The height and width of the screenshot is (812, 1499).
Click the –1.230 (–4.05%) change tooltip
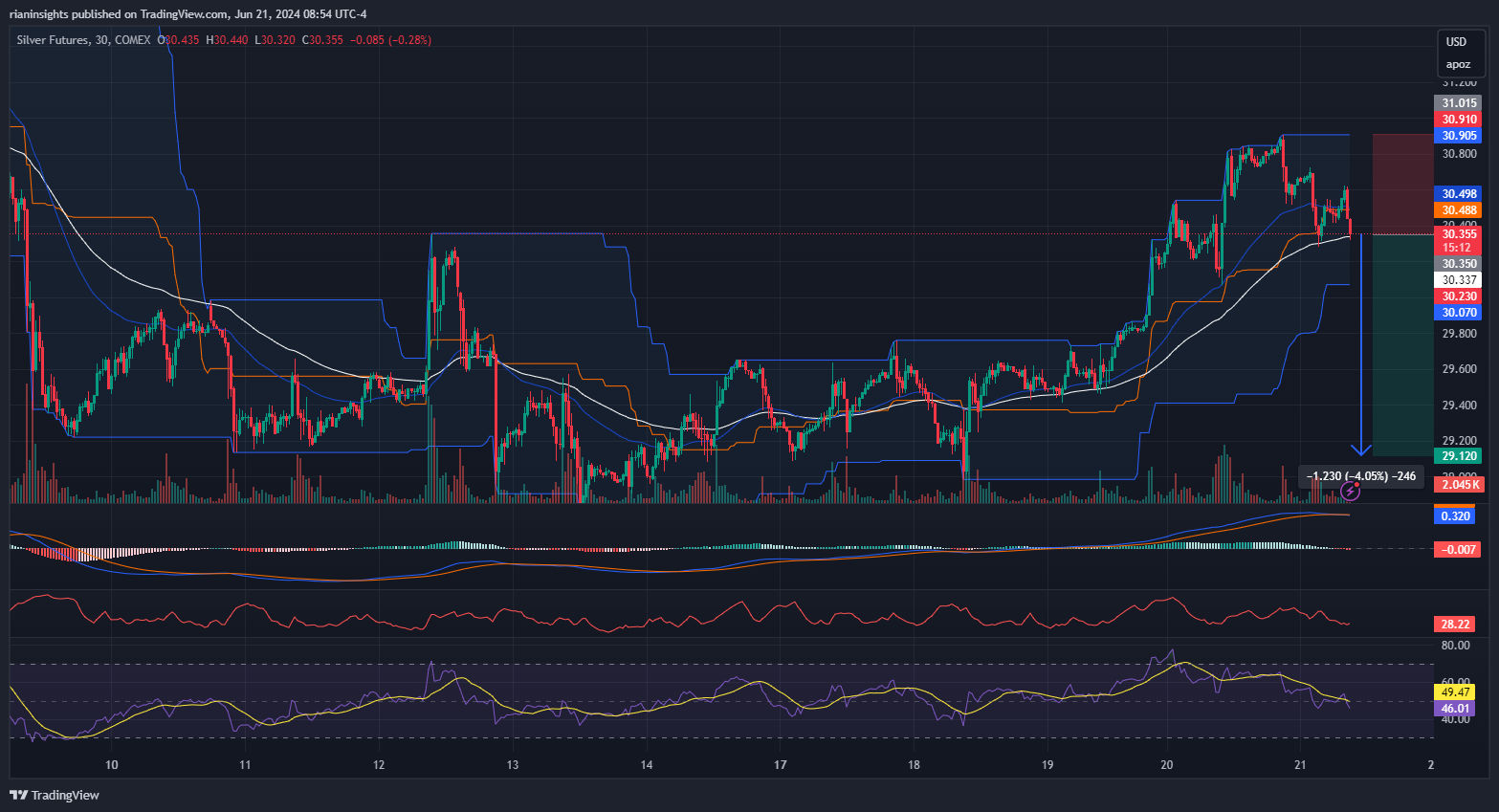(x=1361, y=475)
